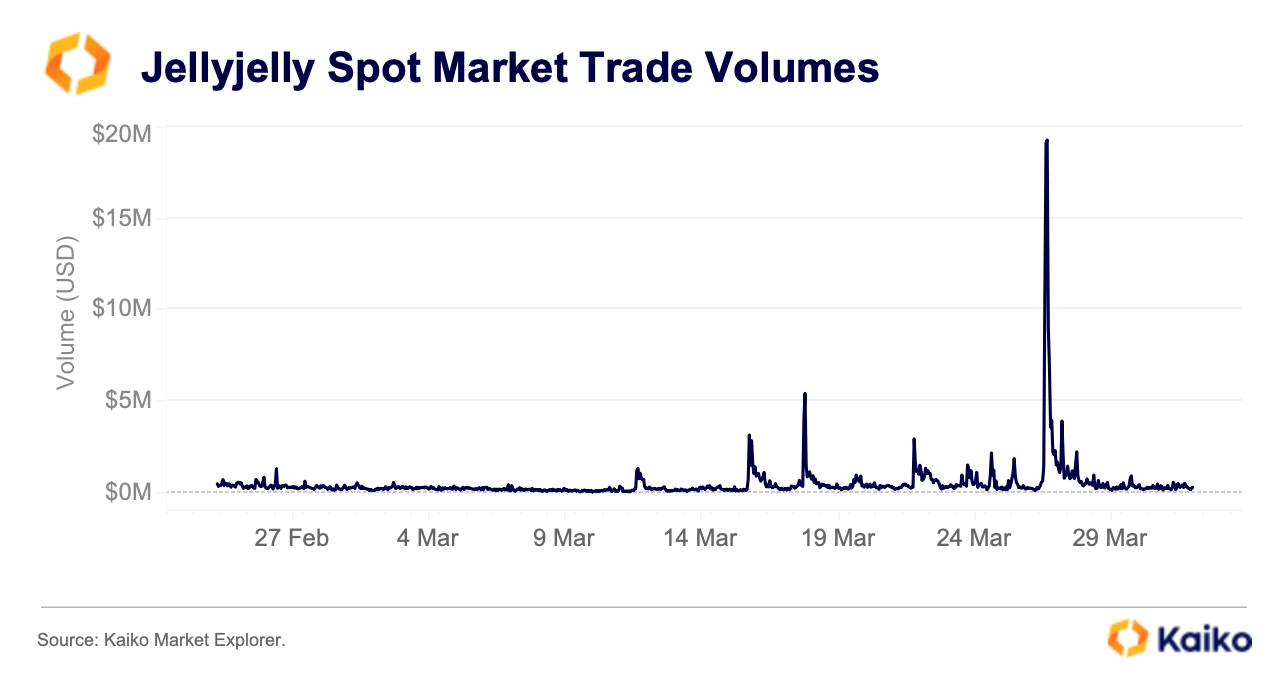Click the $0M y-axis label

click(128, 492)
